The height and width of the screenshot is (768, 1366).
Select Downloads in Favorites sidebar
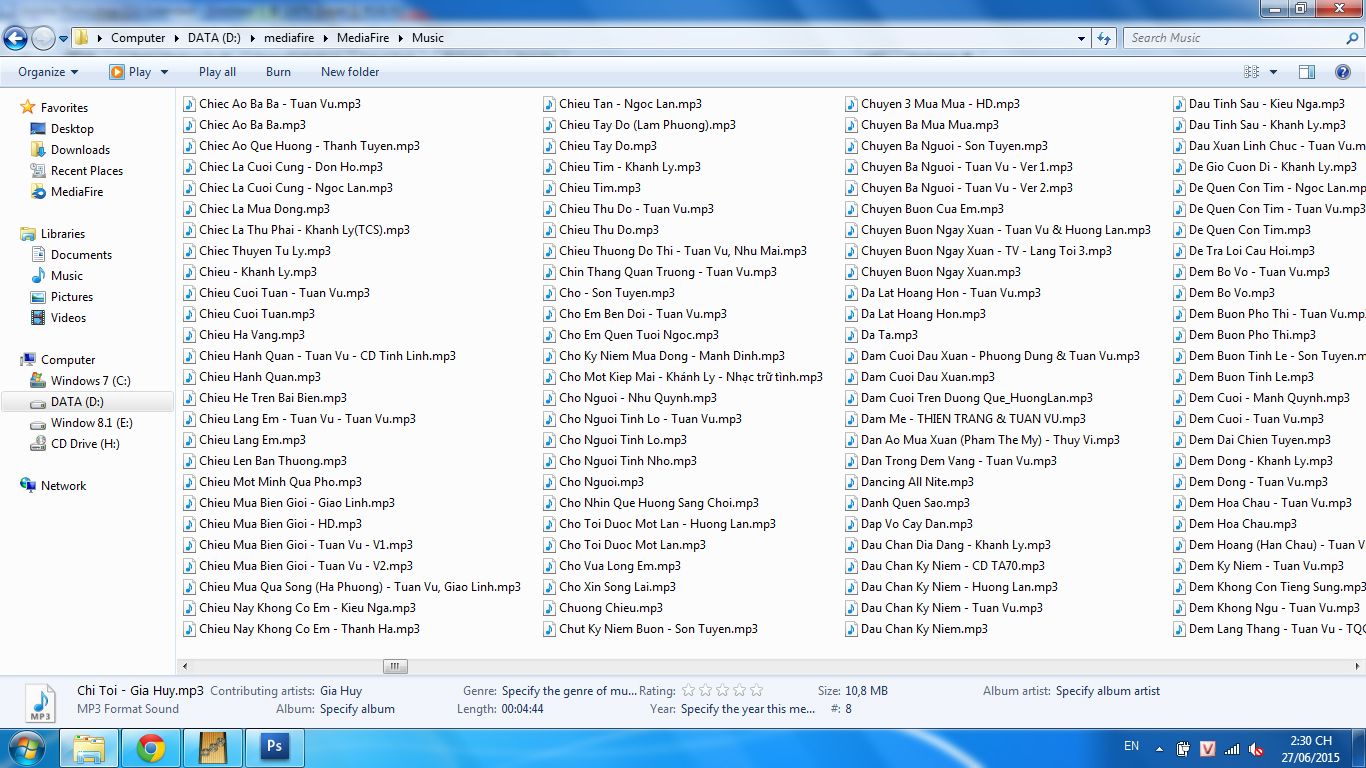pos(80,150)
